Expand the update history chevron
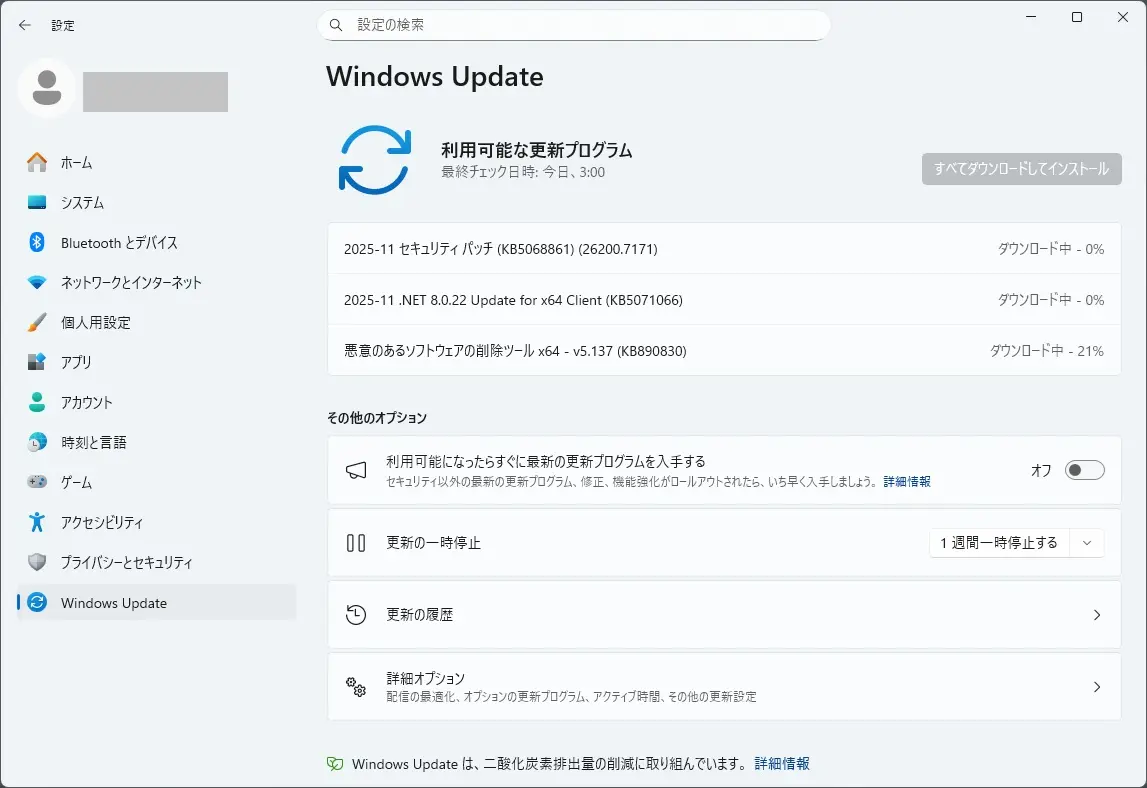Screen dimensions: 1147x788 tap(1096, 615)
